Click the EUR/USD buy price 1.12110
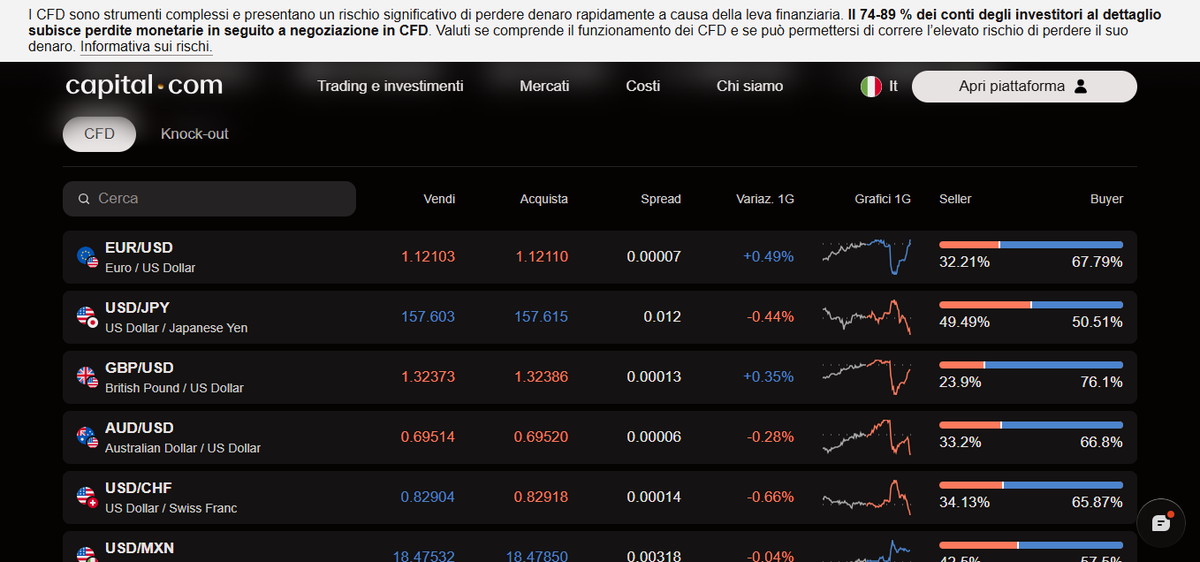Screen dimensions: 1200x562 click(x=542, y=257)
